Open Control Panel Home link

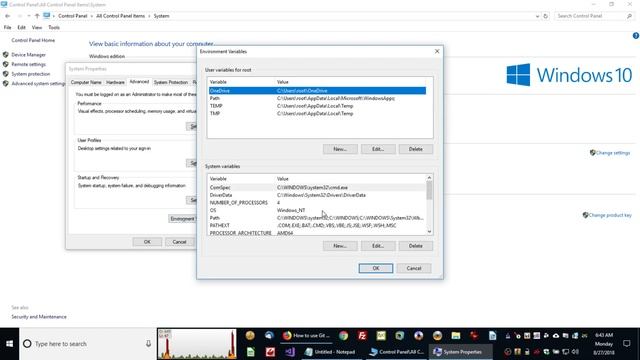pos(33,40)
